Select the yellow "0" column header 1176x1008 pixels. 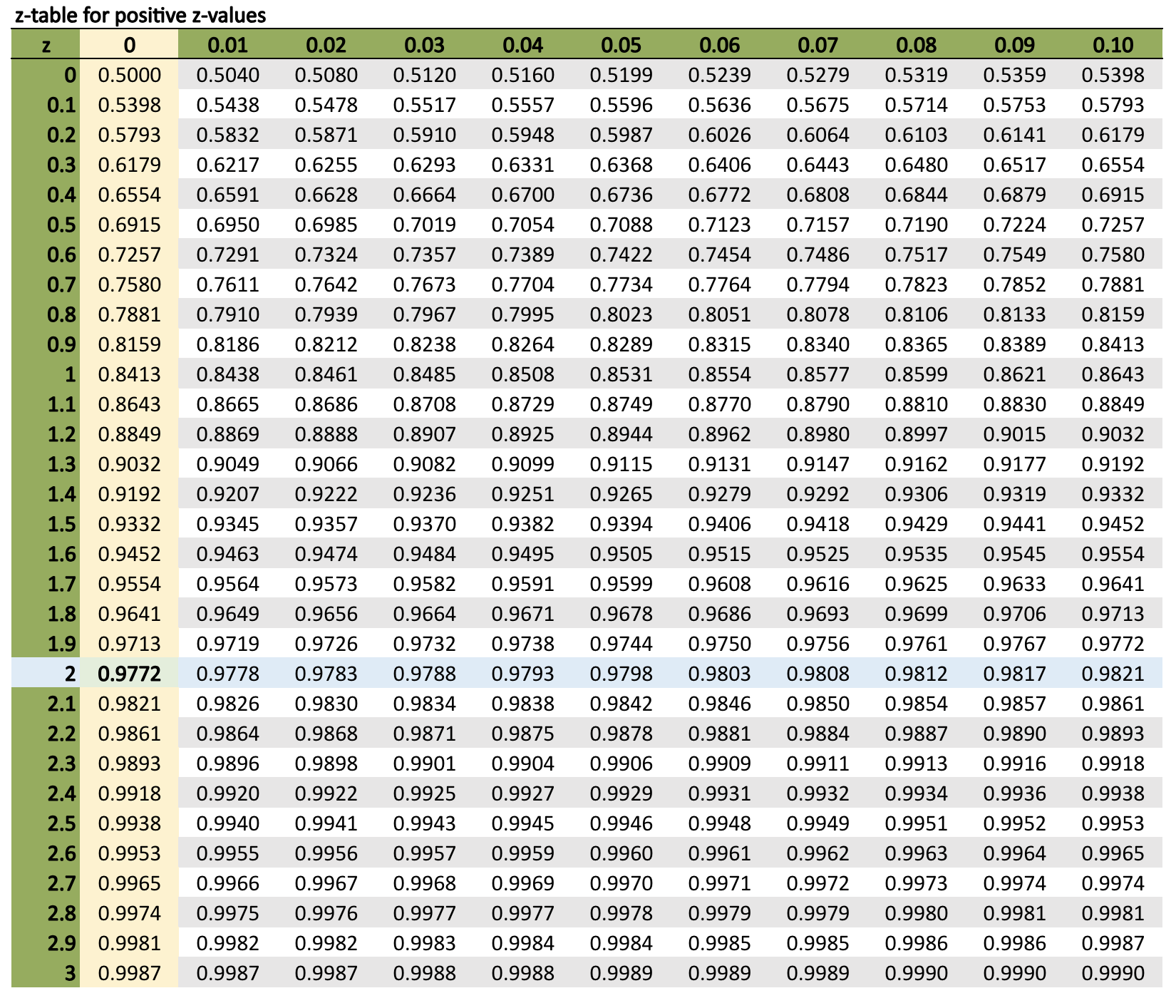coord(129,45)
